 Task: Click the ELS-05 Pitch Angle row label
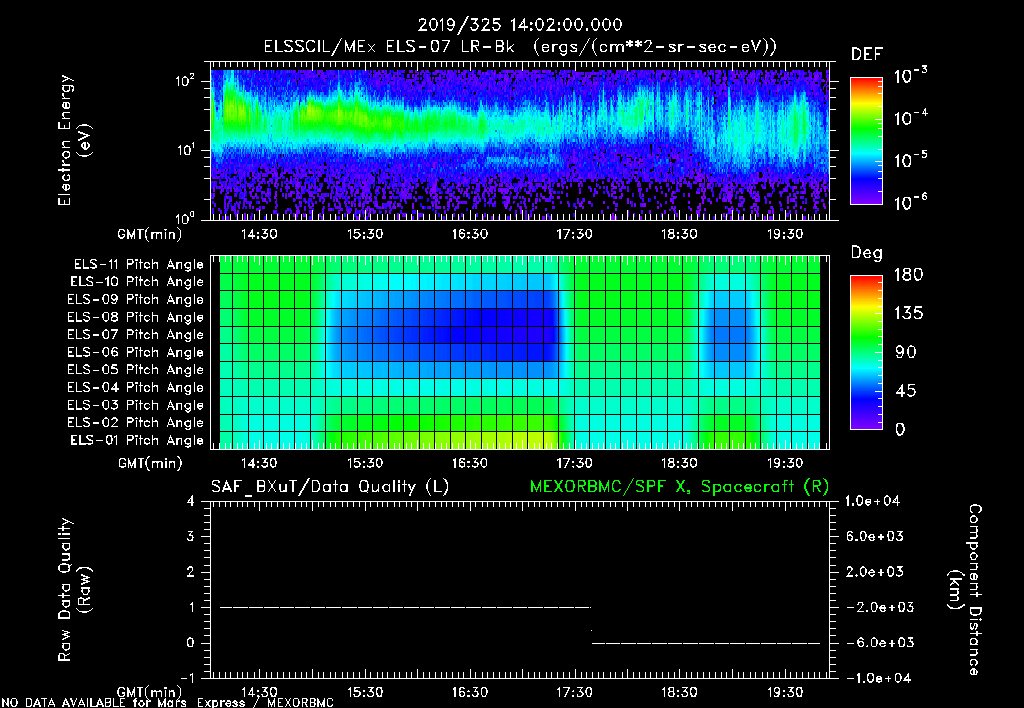tap(135, 370)
